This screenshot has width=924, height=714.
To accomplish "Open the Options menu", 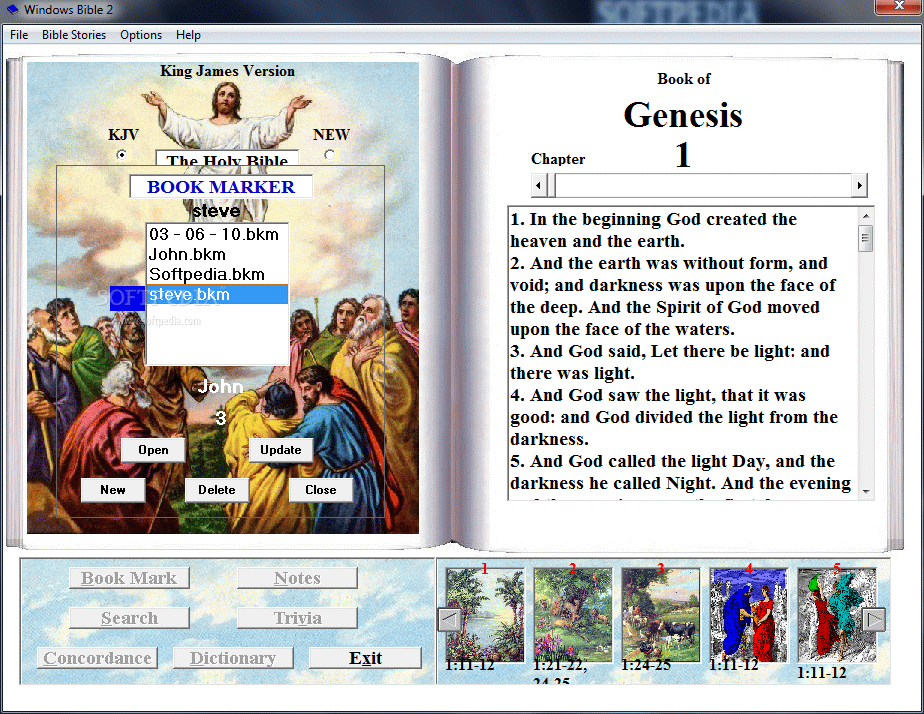I will [x=141, y=35].
